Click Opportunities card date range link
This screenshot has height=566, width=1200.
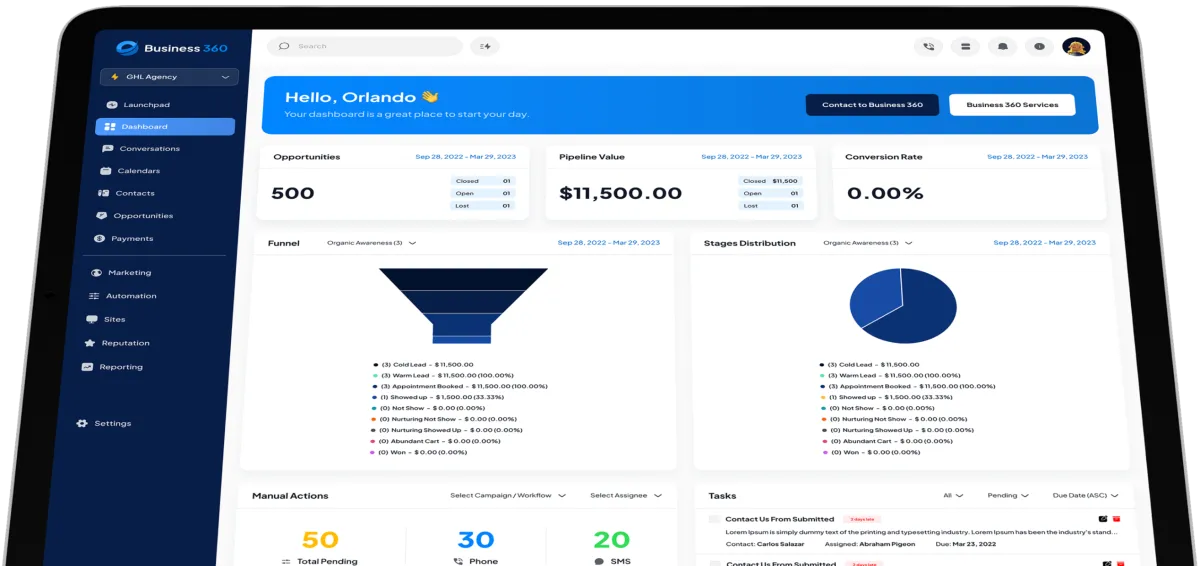coord(466,157)
